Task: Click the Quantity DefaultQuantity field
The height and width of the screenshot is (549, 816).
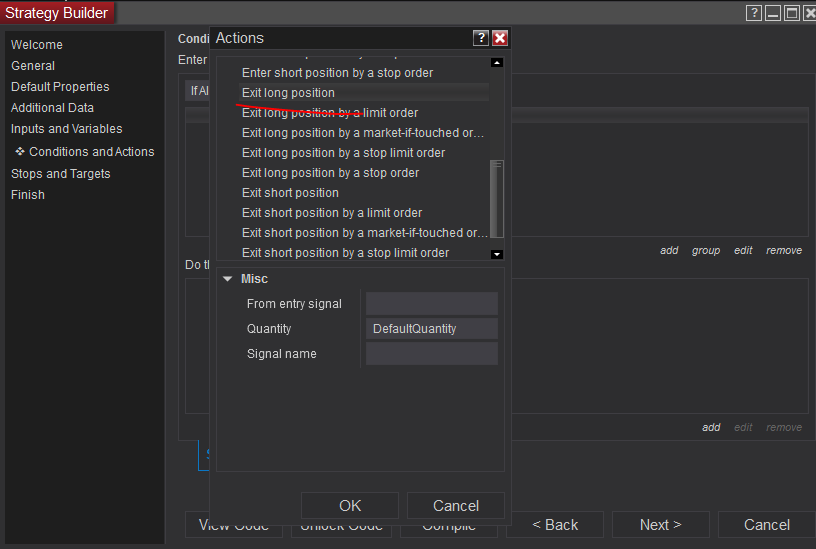Action: coord(431,329)
